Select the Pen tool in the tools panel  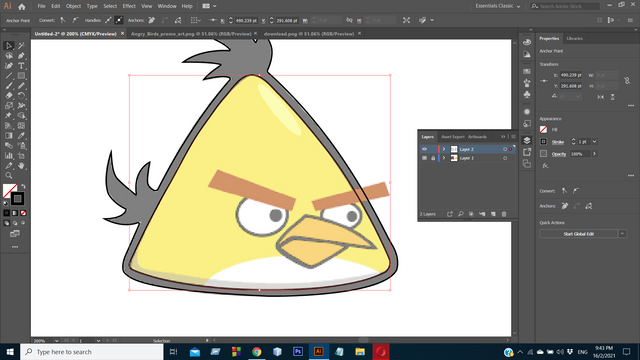click(x=21, y=56)
